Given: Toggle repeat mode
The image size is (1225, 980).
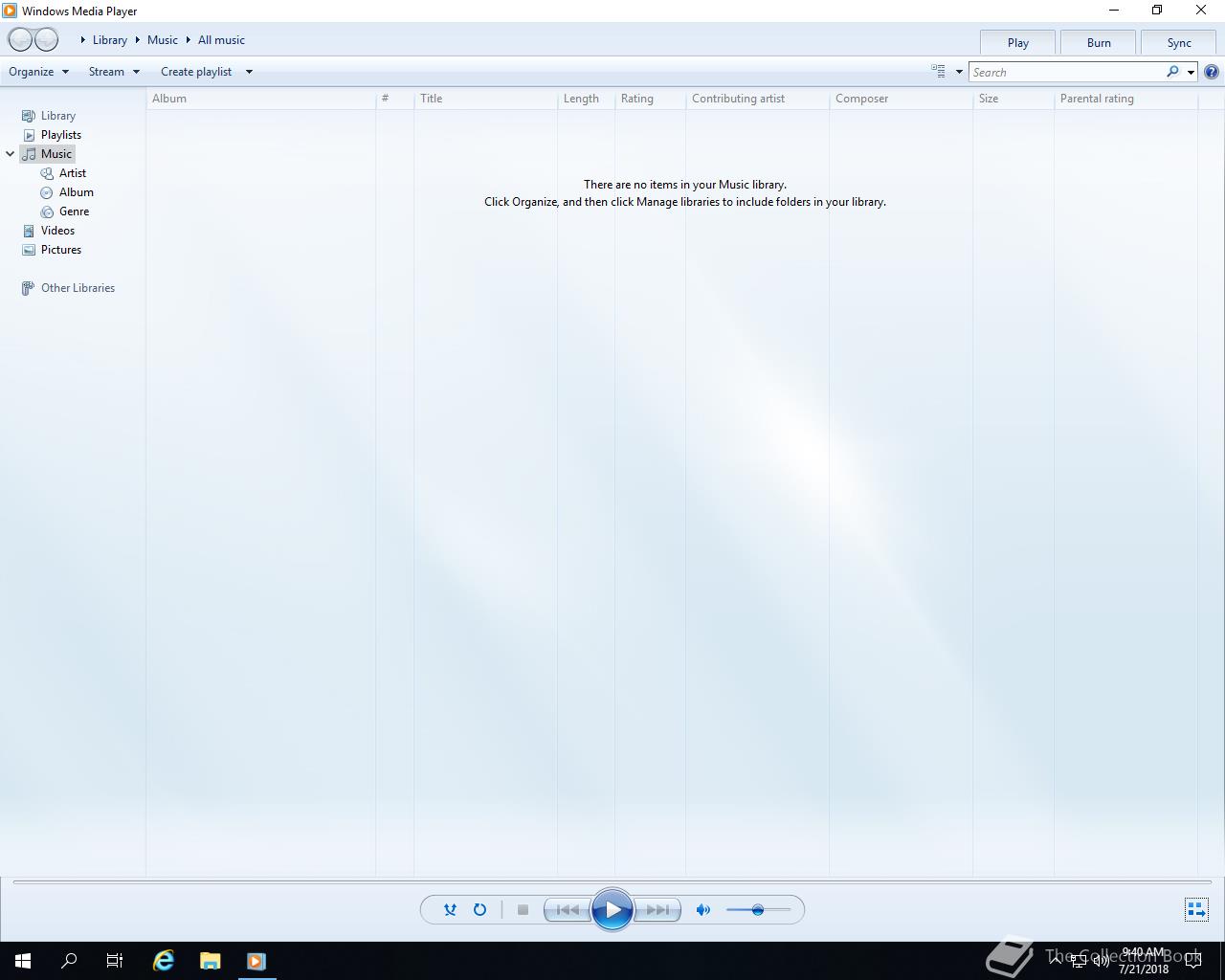Looking at the screenshot, I should tap(480, 910).
